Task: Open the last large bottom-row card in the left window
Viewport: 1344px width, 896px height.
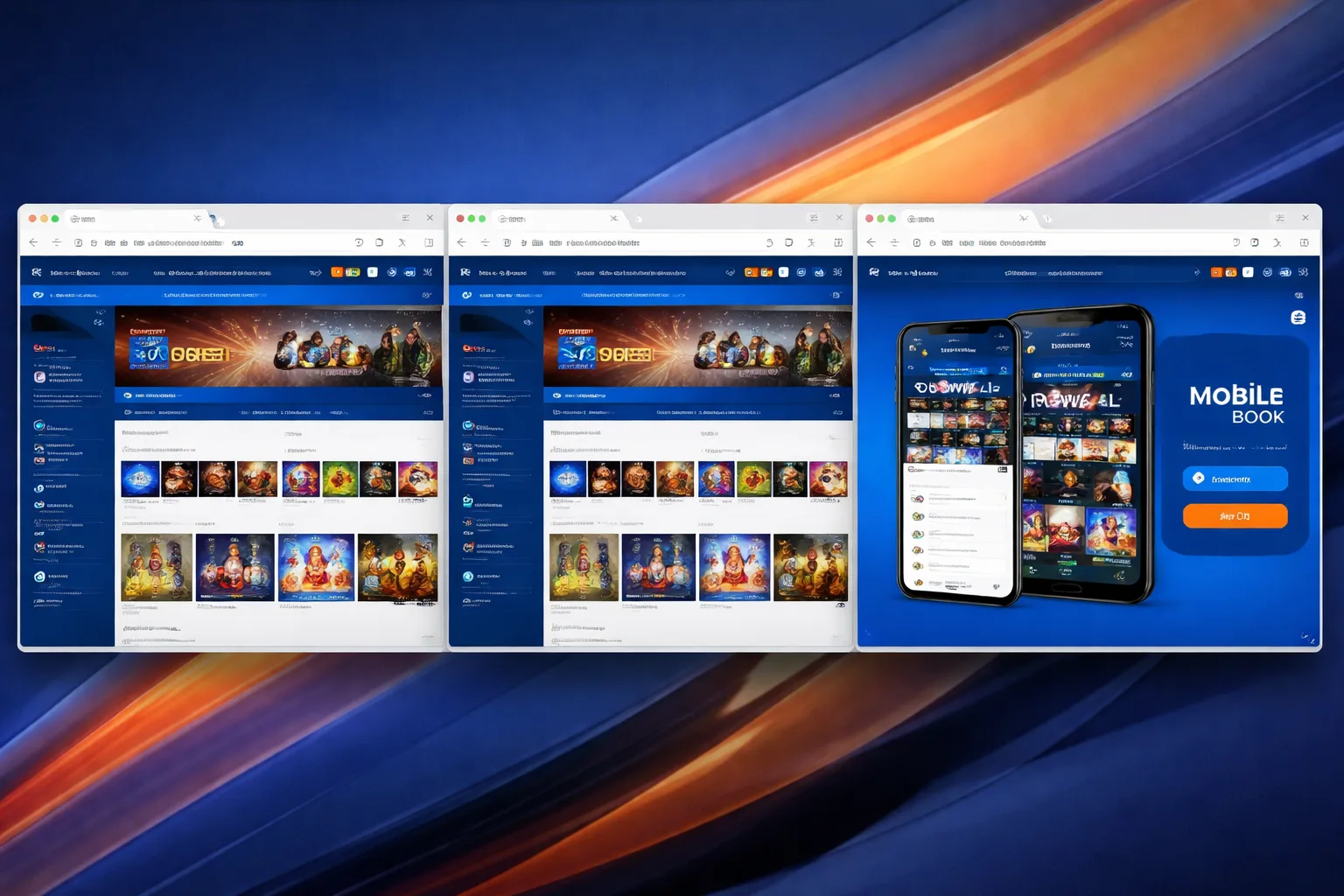Action: pyautogui.click(x=397, y=568)
